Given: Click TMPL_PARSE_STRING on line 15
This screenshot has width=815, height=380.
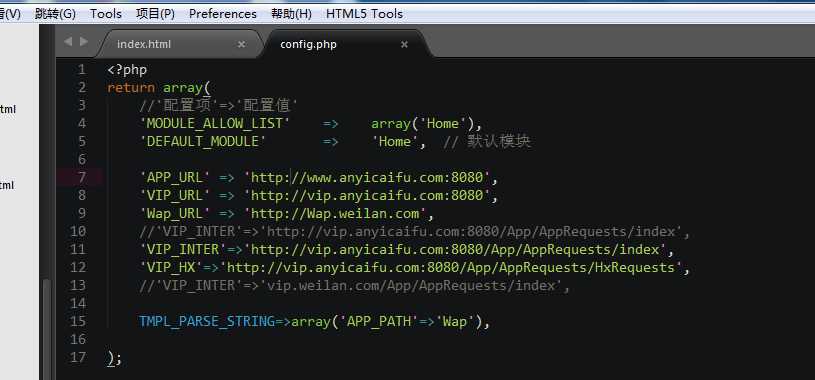Looking at the screenshot, I should coord(206,322).
